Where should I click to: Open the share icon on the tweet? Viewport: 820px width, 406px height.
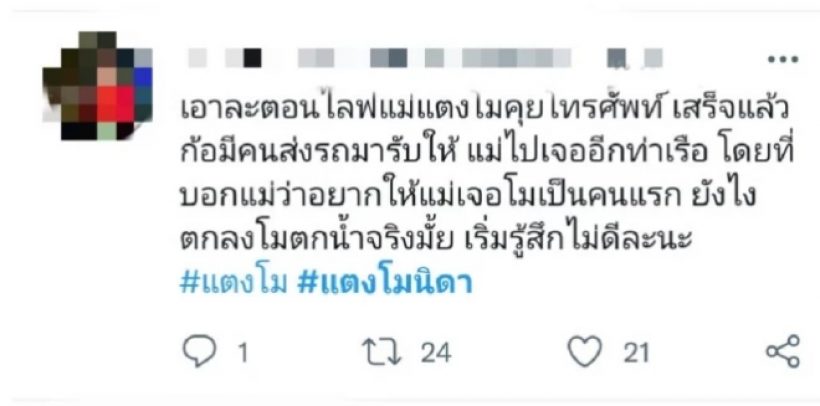[783, 352]
